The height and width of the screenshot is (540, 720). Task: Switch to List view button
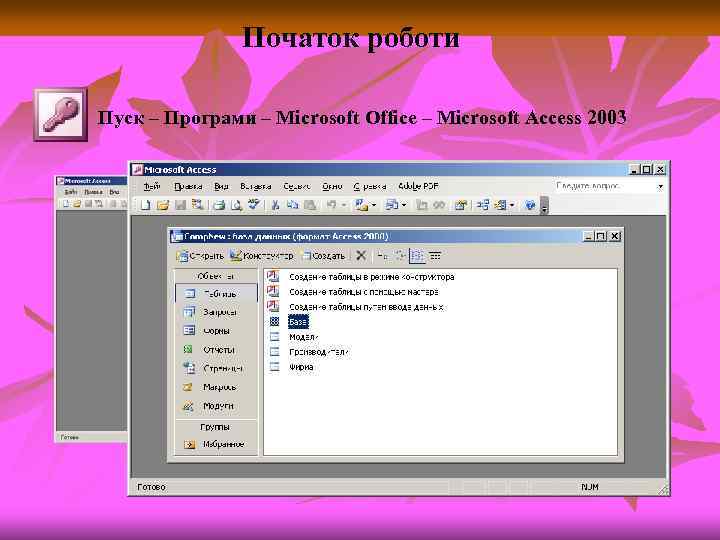pyautogui.click(x=417, y=256)
